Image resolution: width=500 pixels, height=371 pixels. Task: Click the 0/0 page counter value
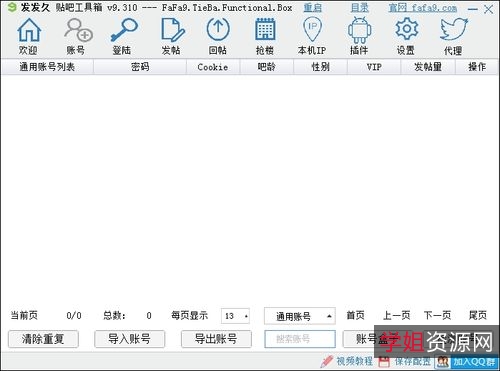[74, 315]
